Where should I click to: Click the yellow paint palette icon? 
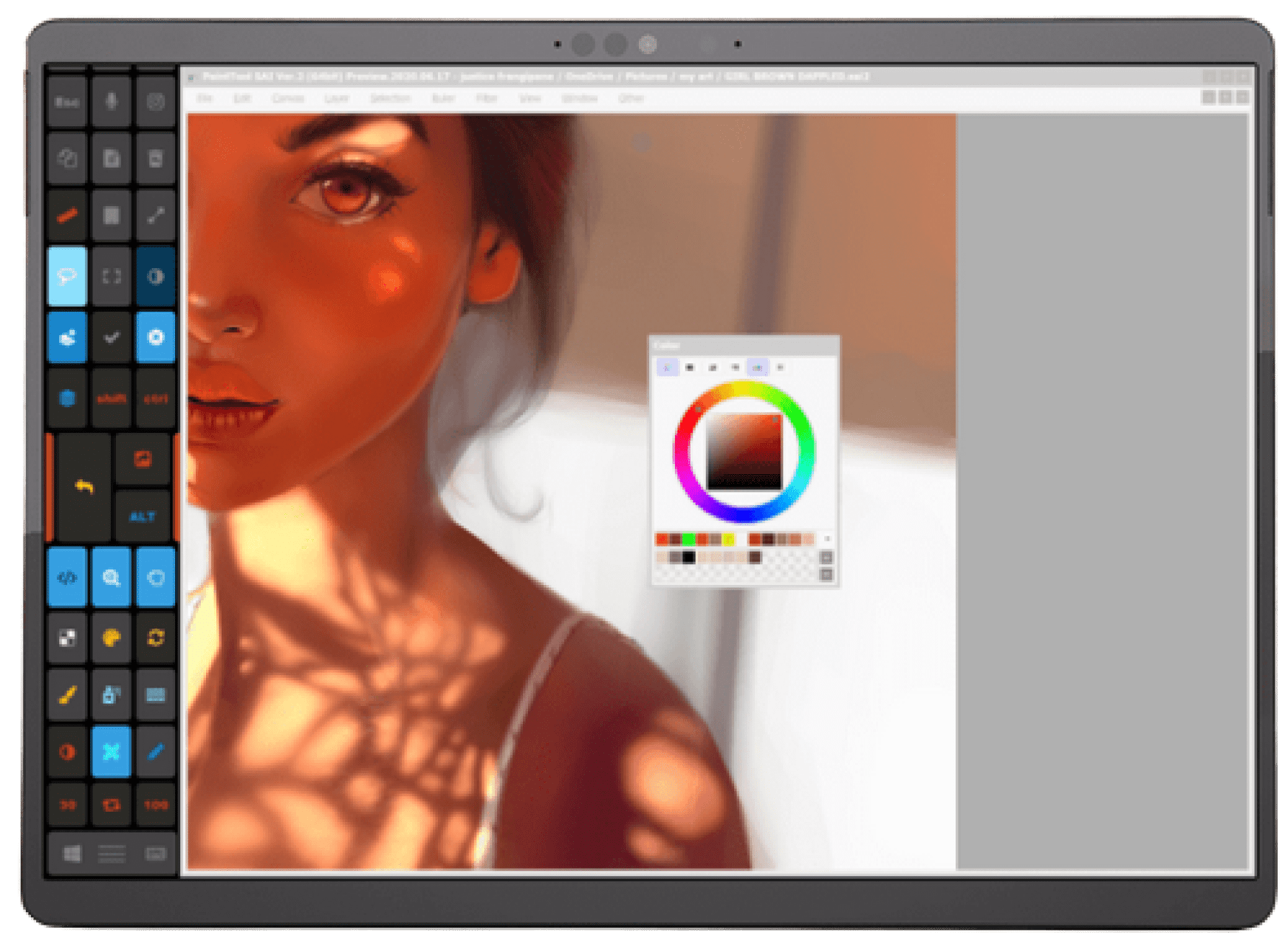pos(112,637)
